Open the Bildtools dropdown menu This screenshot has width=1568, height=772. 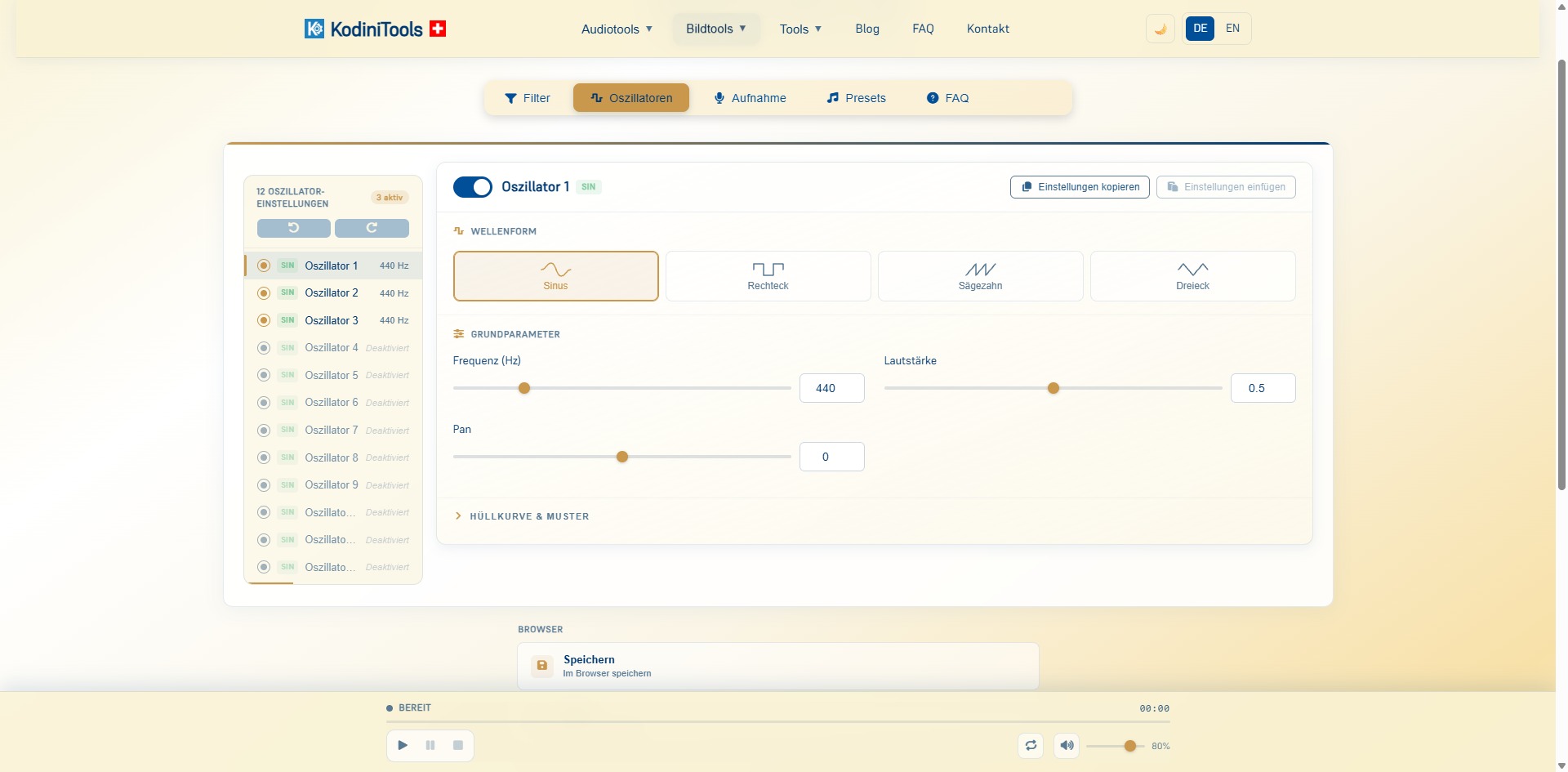(716, 29)
